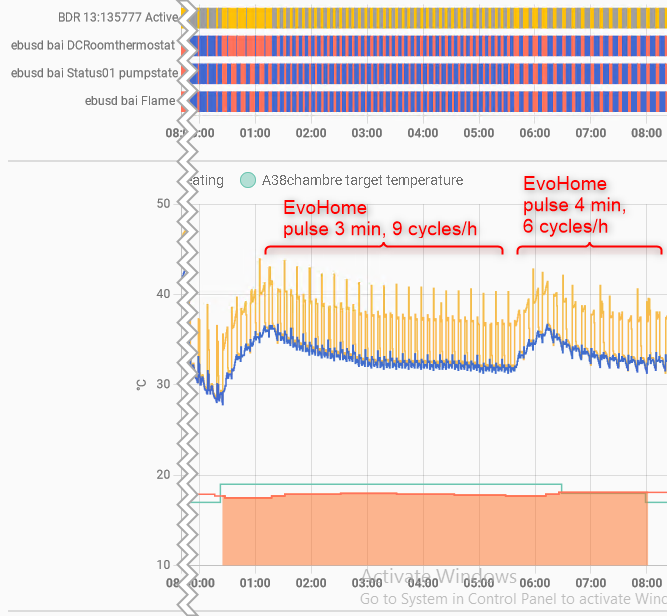667x616 pixels.
Task: Click the 'EvoHome pulse 4 min' annotation
Action: coord(575,204)
